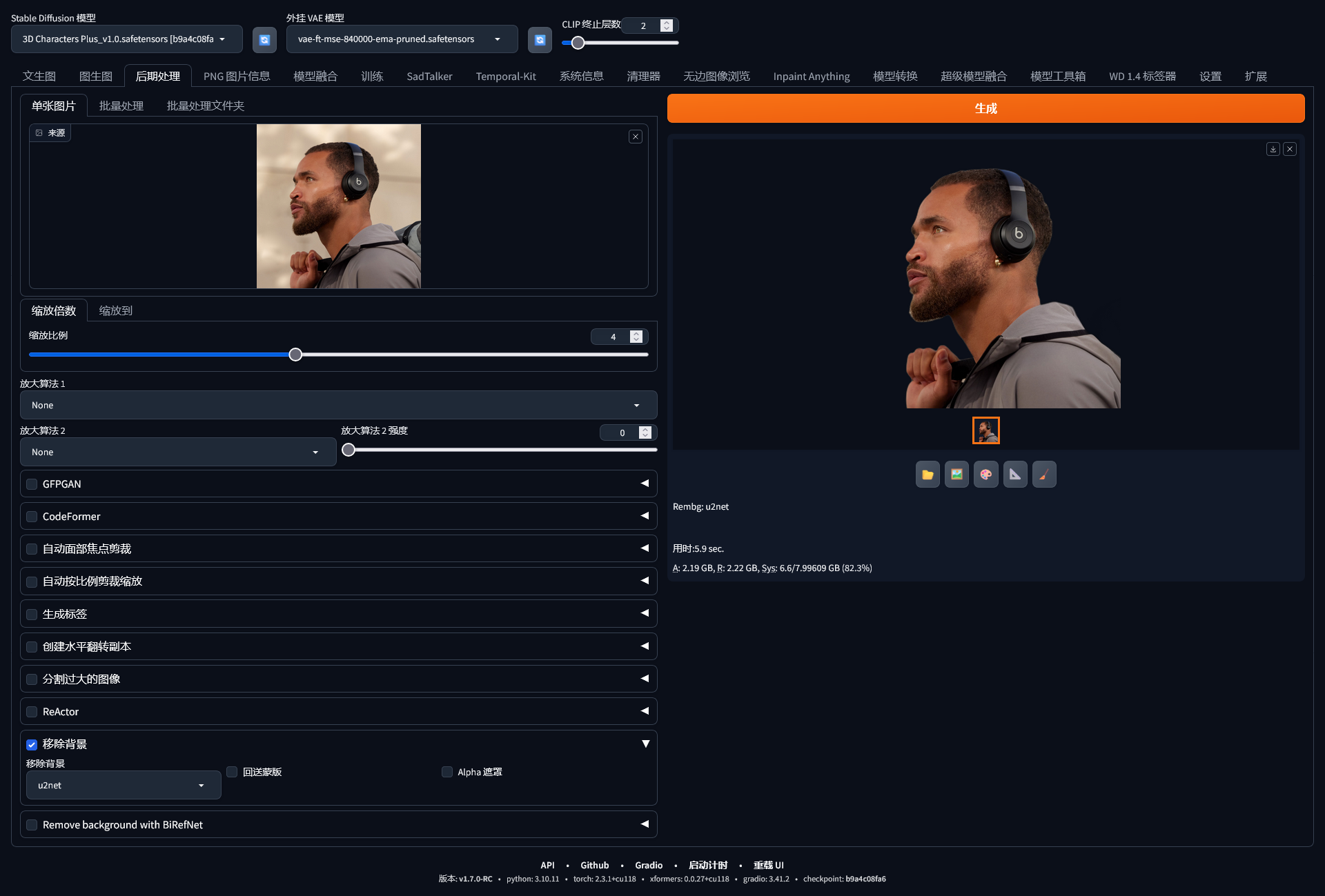Click the broom icon button

point(1044,475)
